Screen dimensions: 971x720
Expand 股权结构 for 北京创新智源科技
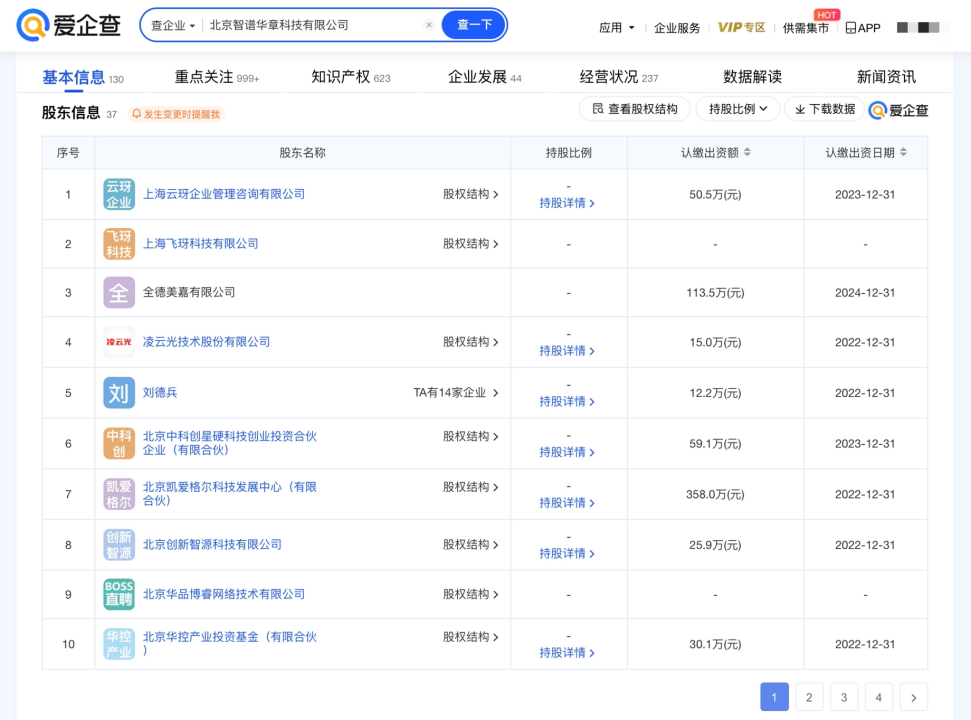(x=471, y=545)
